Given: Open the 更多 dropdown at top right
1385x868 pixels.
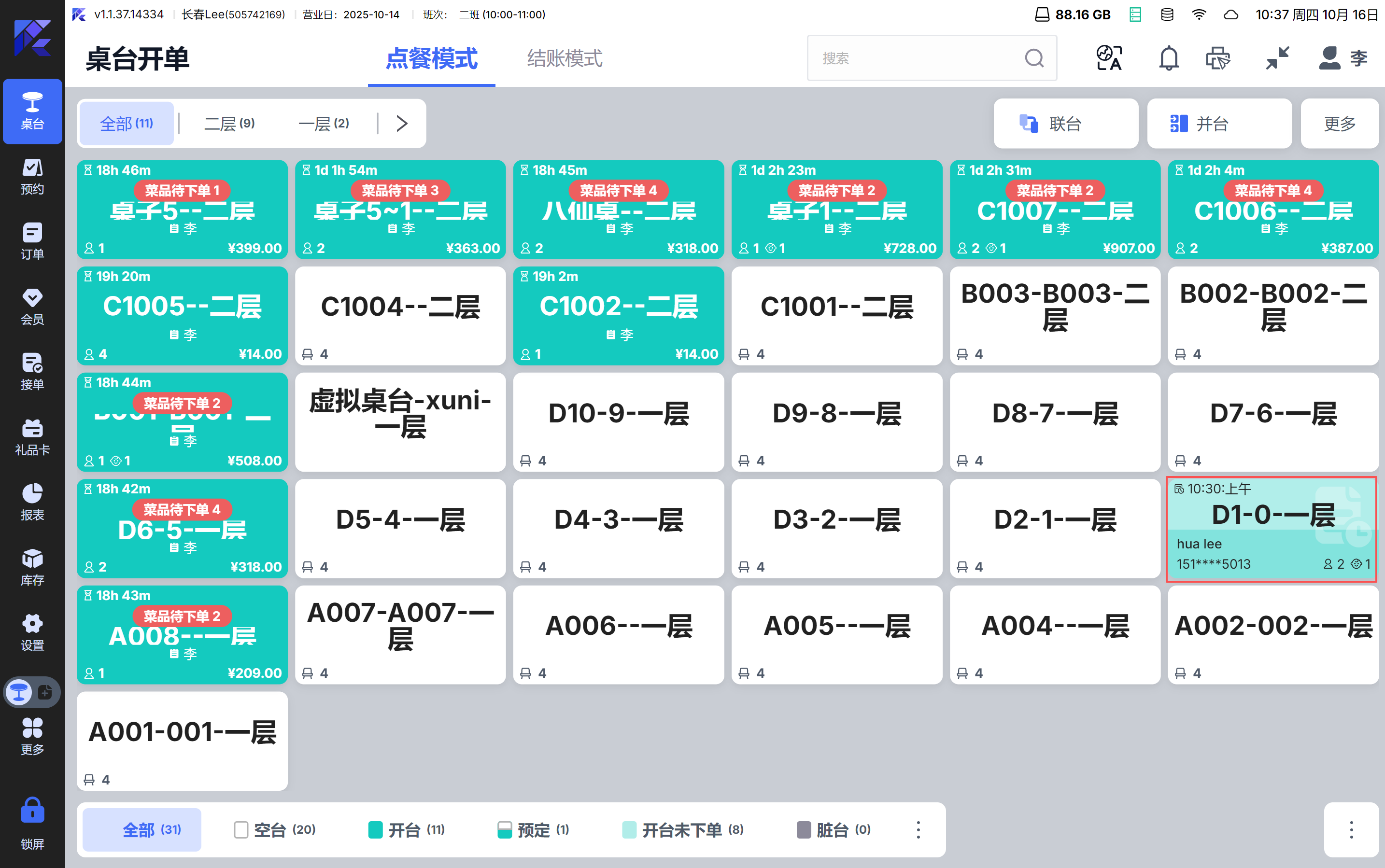Looking at the screenshot, I should coord(1339,124).
